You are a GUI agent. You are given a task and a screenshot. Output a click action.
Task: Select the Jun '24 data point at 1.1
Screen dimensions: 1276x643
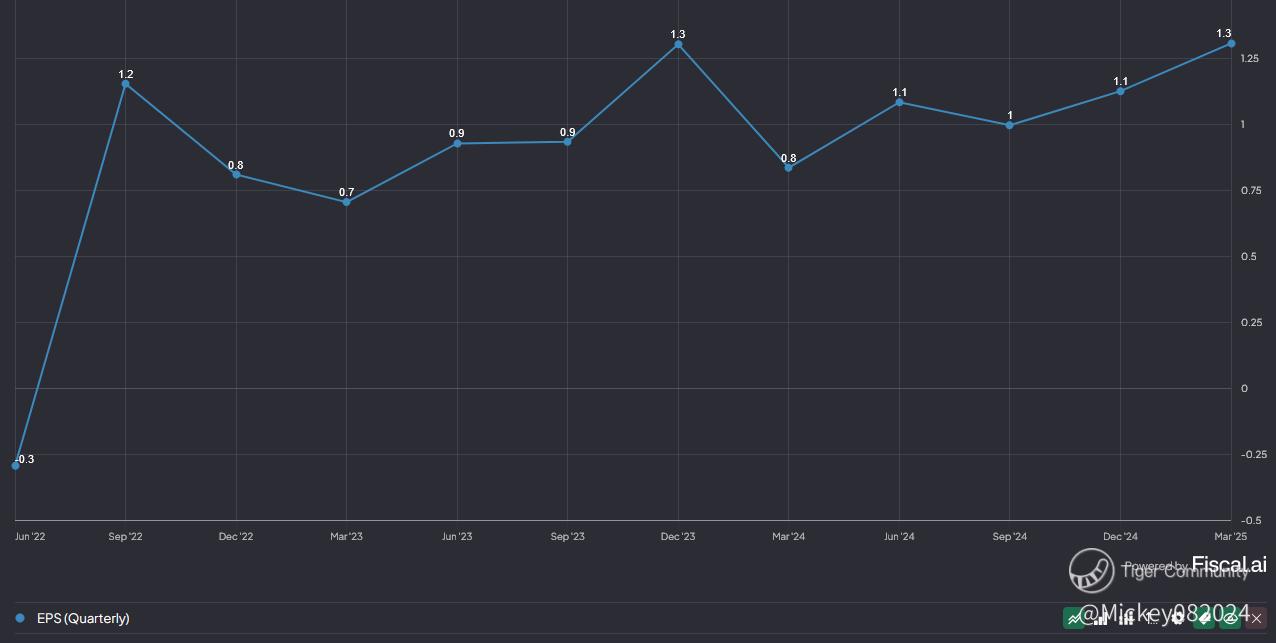[x=899, y=102]
